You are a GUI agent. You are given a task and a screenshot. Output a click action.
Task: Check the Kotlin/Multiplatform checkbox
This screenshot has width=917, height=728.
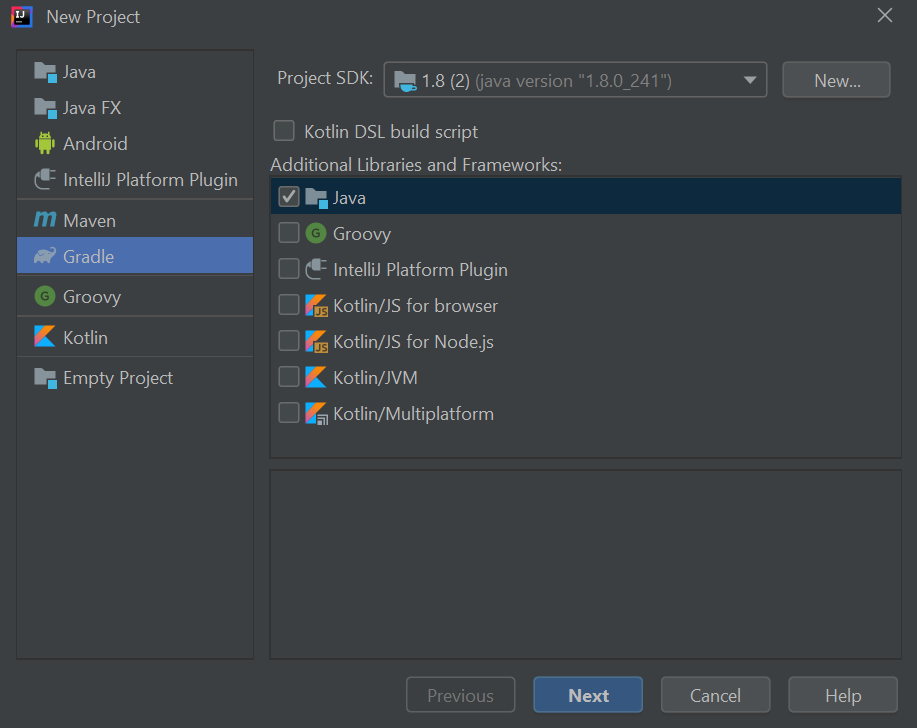point(289,413)
